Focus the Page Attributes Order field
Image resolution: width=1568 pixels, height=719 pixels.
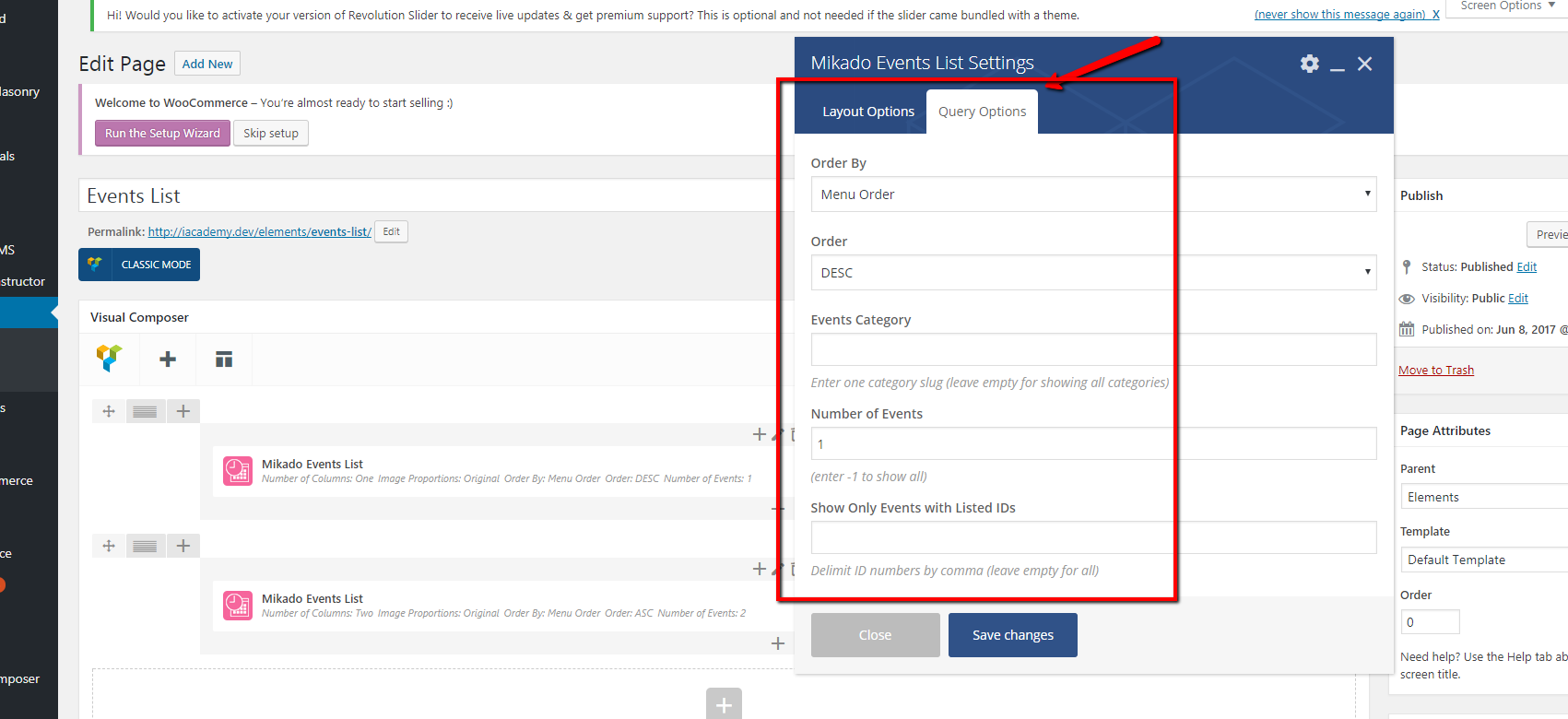(1430, 622)
